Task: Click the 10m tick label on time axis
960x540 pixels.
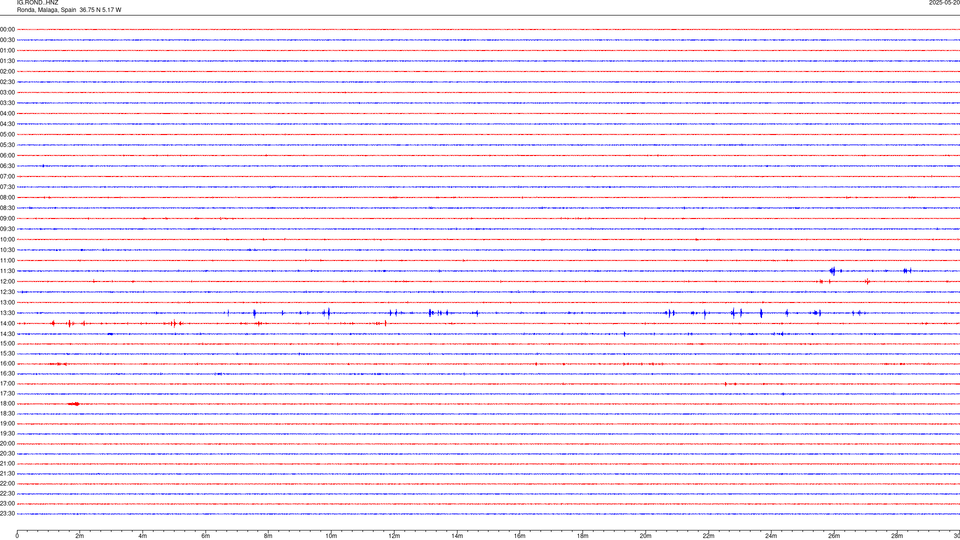Action: (x=331, y=536)
